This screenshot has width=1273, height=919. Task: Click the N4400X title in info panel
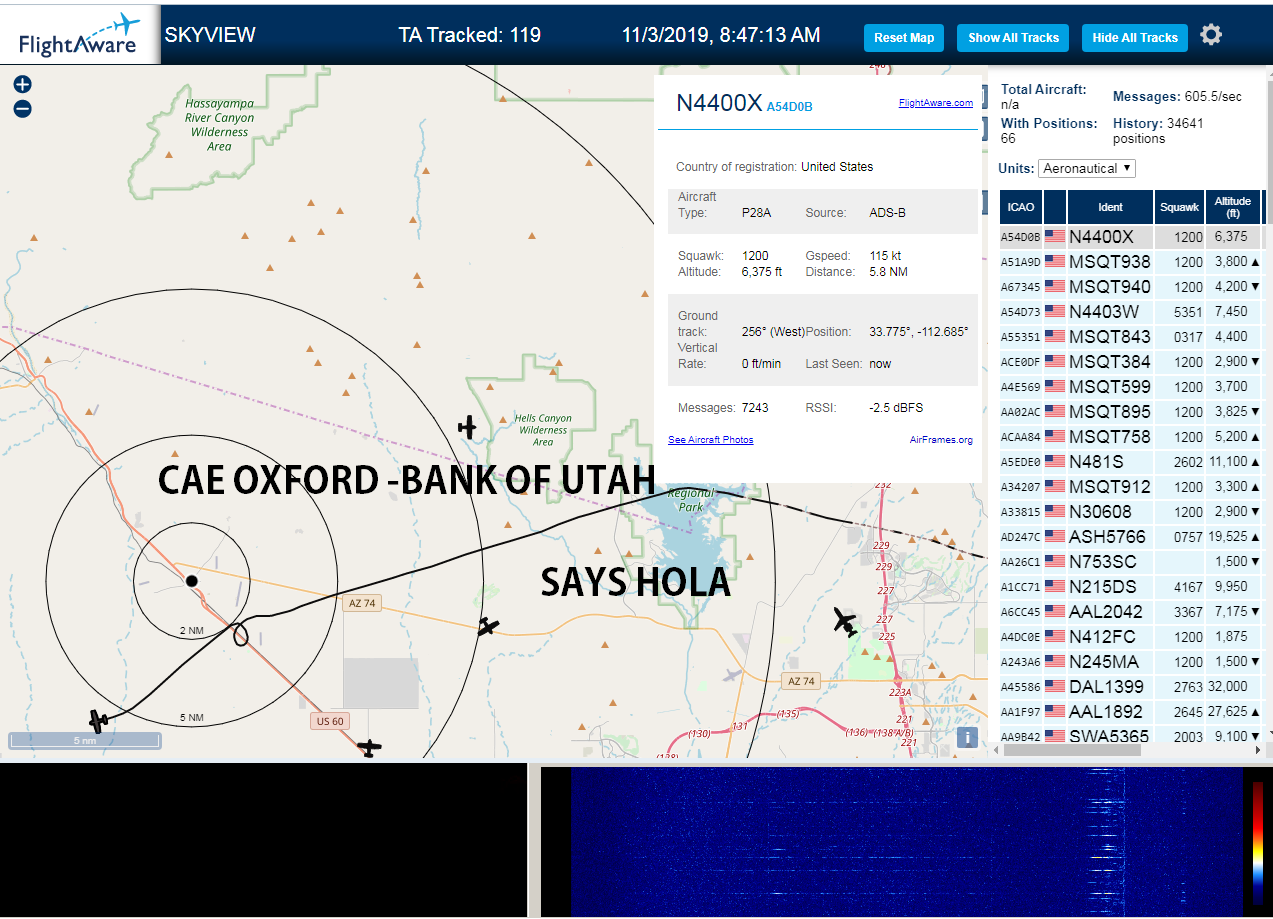[x=719, y=103]
